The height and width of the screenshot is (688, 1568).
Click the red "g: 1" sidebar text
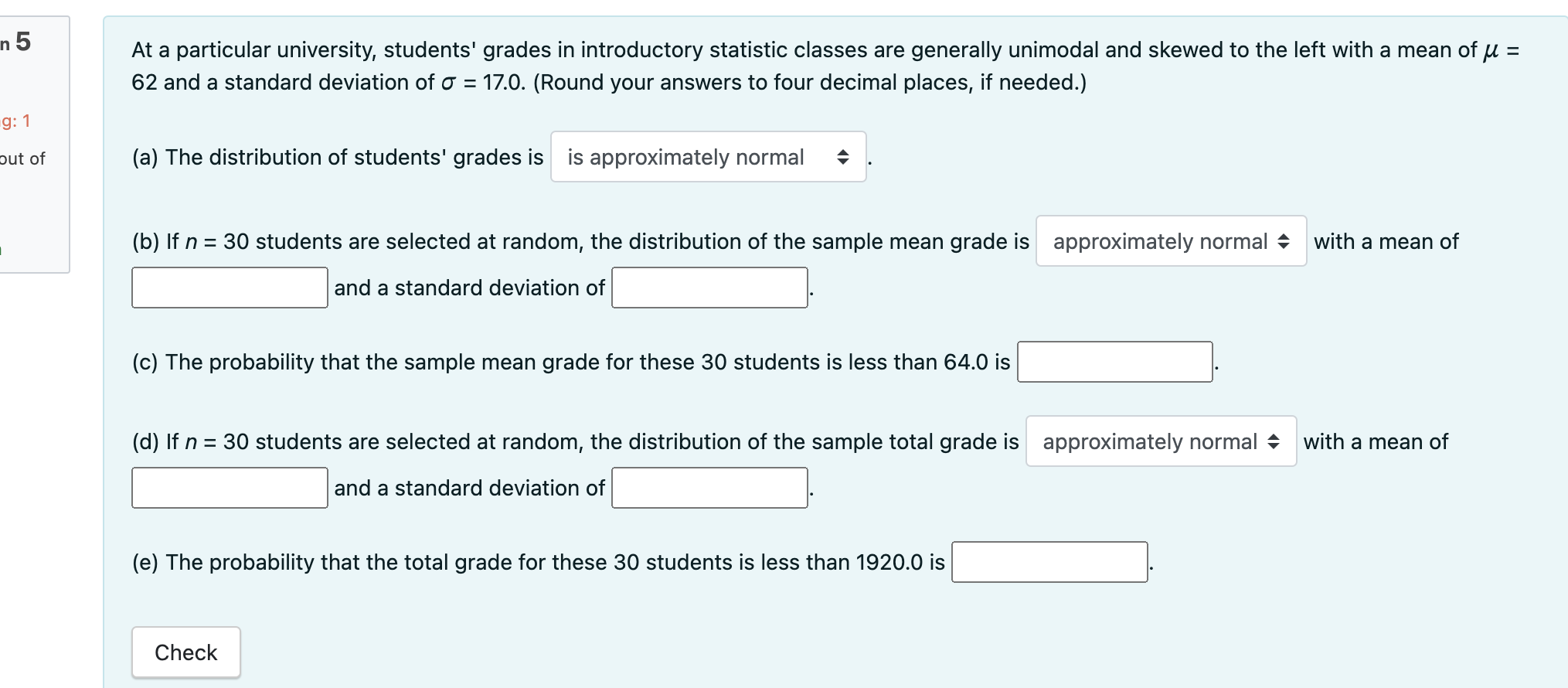point(16,121)
